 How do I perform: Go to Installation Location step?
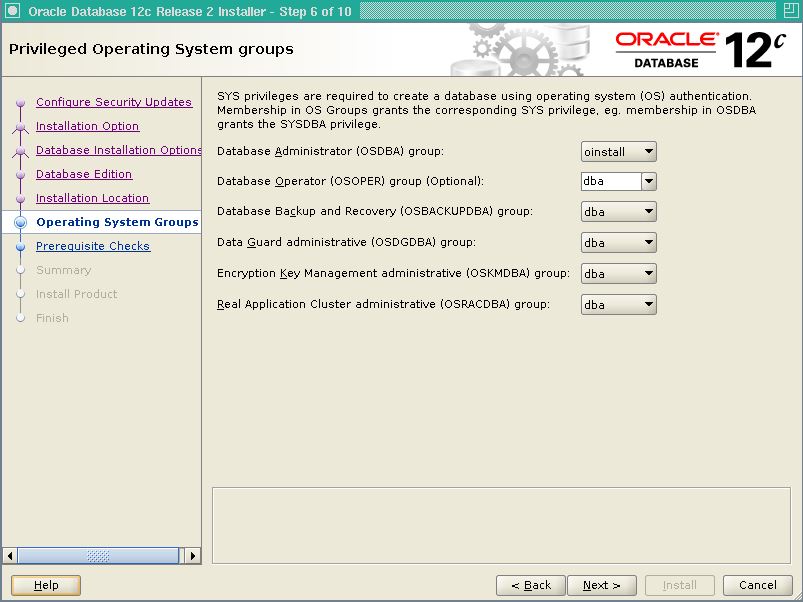[x=92, y=198]
